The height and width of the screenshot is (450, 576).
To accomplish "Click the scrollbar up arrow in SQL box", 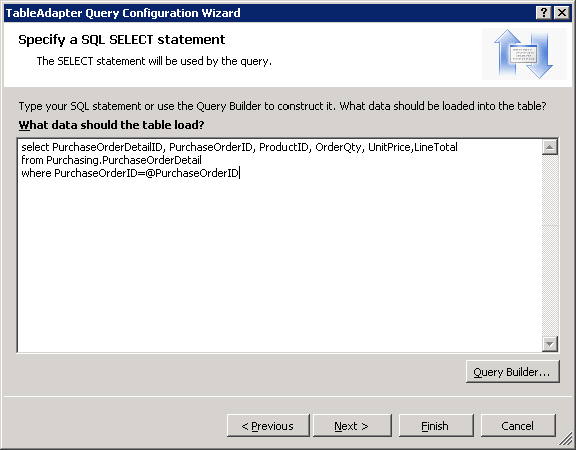I will click(550, 147).
